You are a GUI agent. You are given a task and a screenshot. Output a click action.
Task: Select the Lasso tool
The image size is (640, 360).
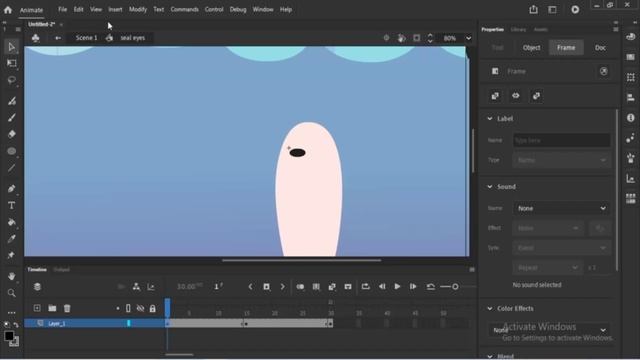pyautogui.click(x=11, y=80)
